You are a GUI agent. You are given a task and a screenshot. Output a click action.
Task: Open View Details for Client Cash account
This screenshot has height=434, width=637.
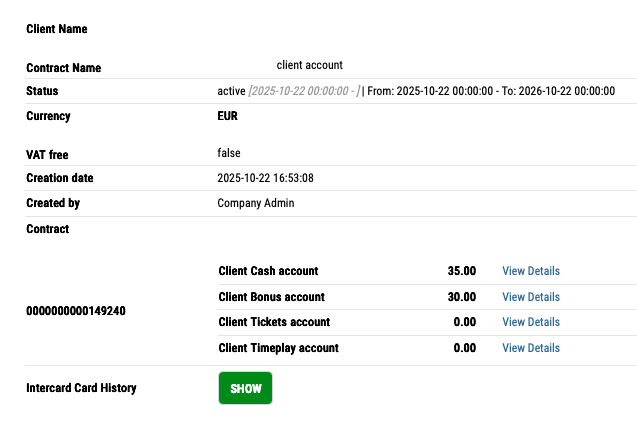530,271
